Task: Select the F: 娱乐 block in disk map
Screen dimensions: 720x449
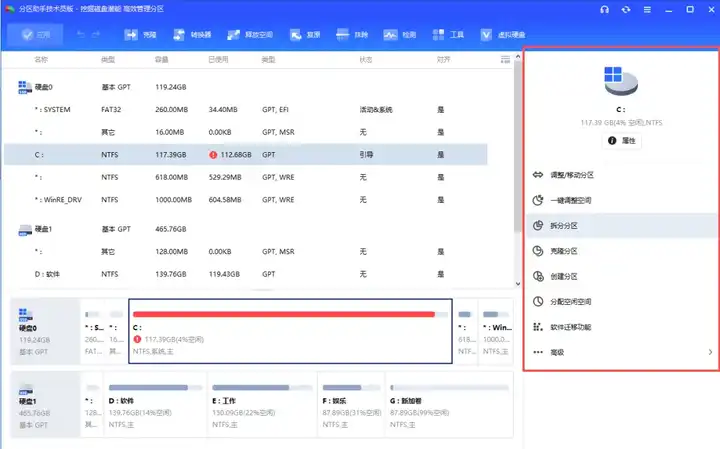Action: coord(352,404)
